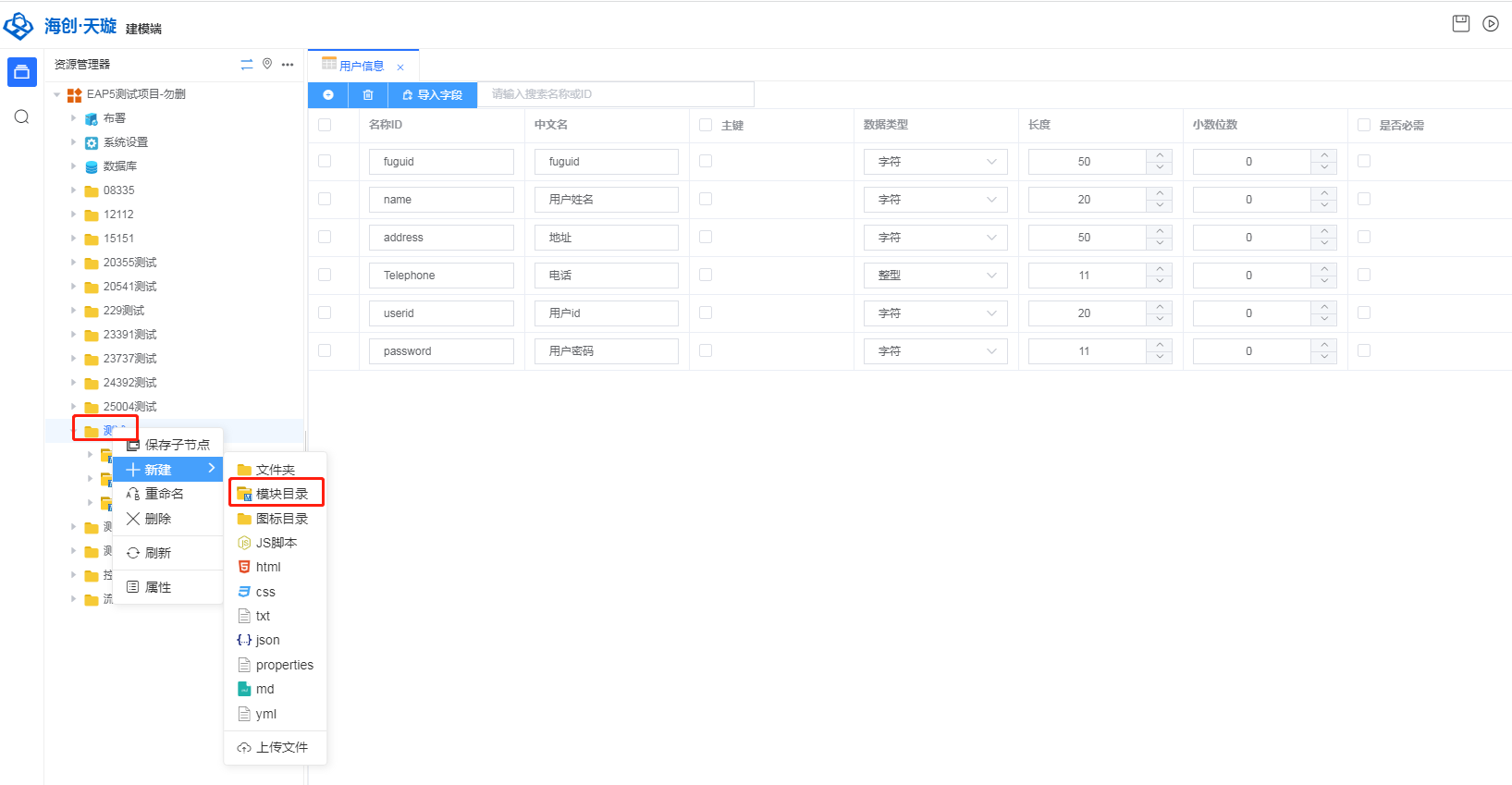Expand the 数据库 tree node
Viewport: 1512px width, 785px height.
tap(74, 166)
